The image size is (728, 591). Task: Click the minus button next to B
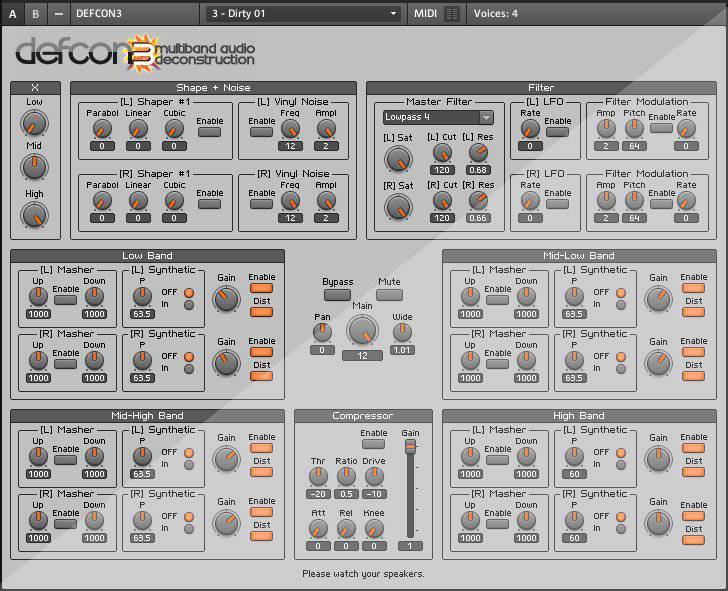point(59,14)
